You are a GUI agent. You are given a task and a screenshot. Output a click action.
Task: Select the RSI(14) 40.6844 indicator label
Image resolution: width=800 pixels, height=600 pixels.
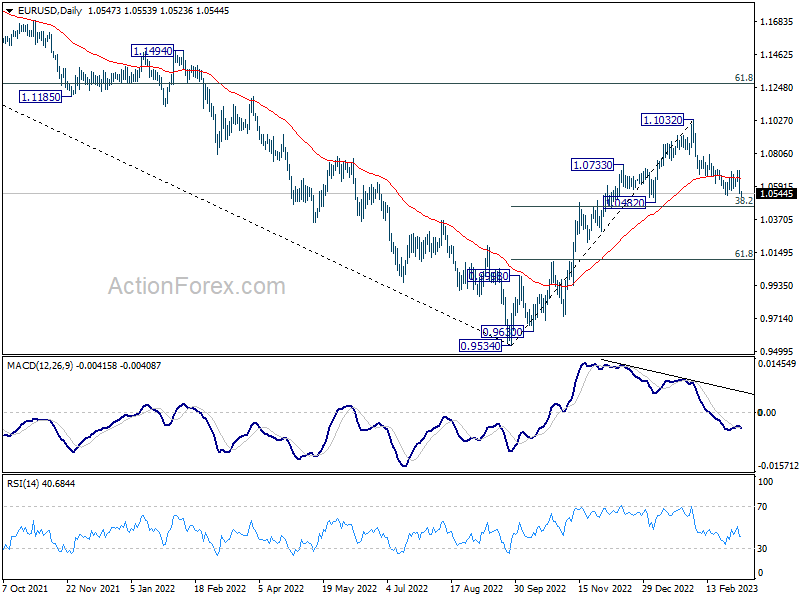[x=41, y=483]
